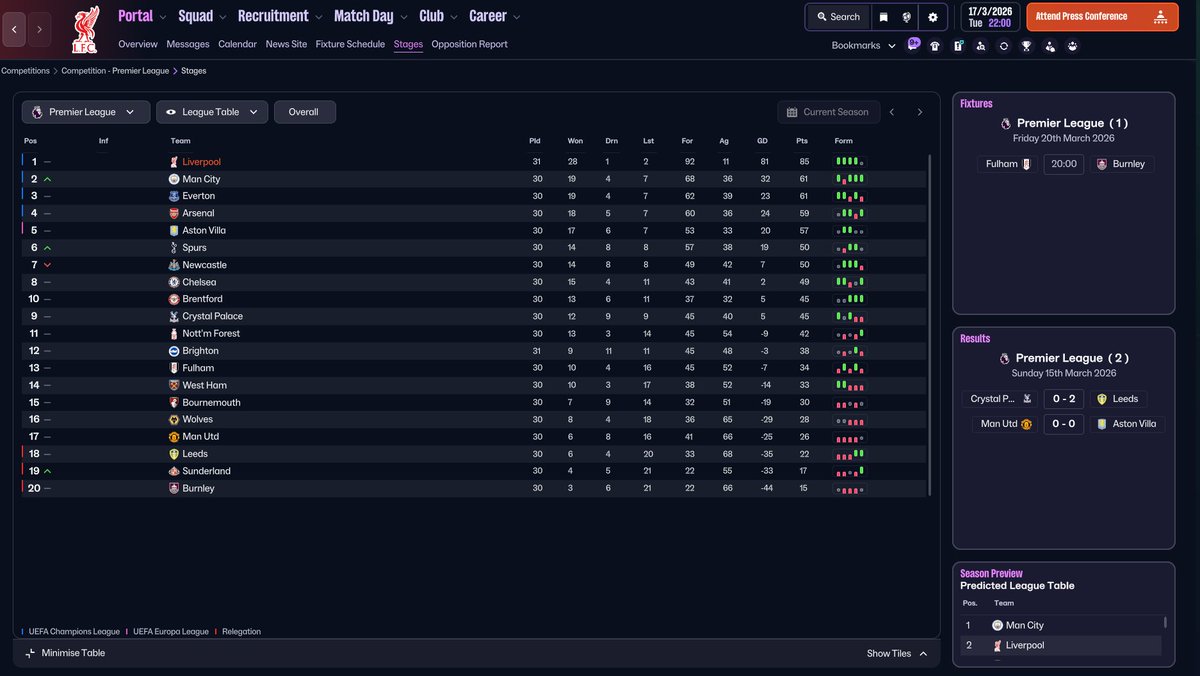The width and height of the screenshot is (1200, 676).
Task: Open the Overview tab
Action: pos(138,44)
